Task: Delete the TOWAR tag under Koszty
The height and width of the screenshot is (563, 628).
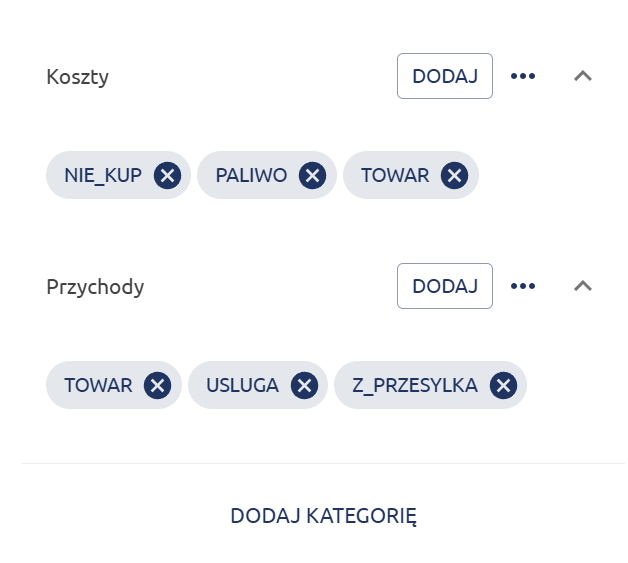Action: click(x=455, y=176)
